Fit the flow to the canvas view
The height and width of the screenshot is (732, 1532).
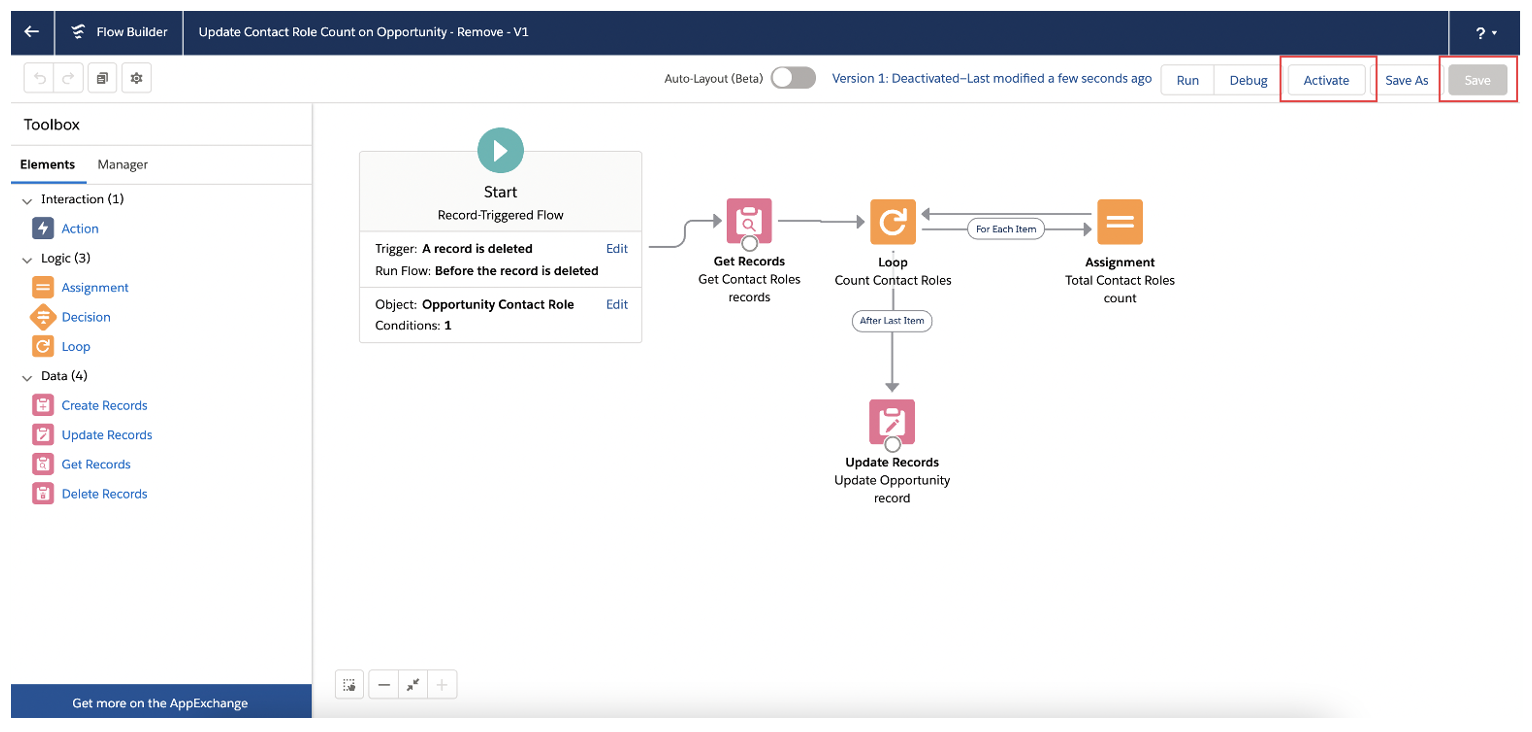click(x=413, y=685)
